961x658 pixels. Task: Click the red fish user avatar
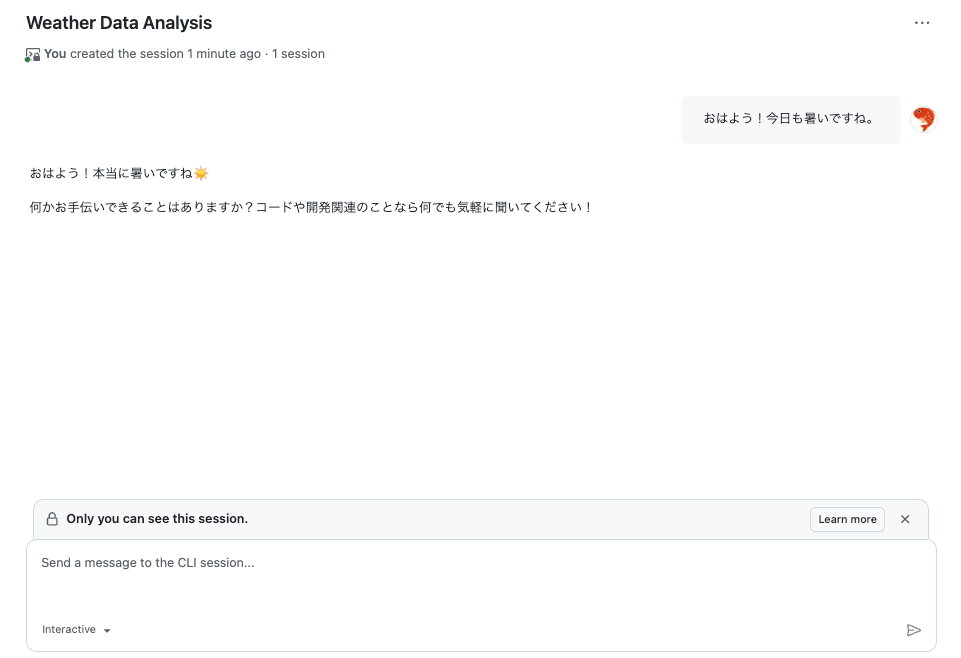pos(923,119)
